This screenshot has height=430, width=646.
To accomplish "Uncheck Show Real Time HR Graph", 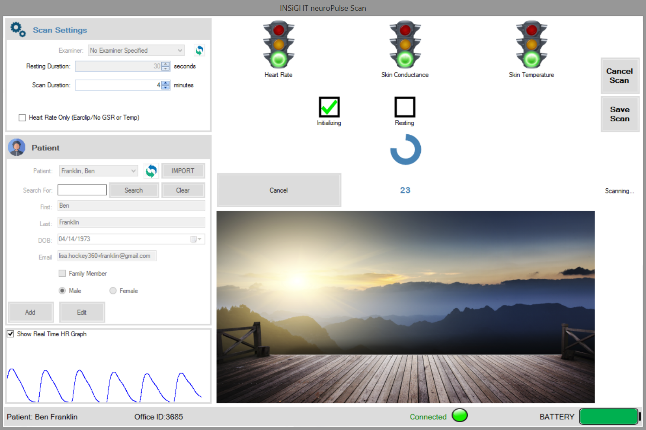I will tap(10, 334).
